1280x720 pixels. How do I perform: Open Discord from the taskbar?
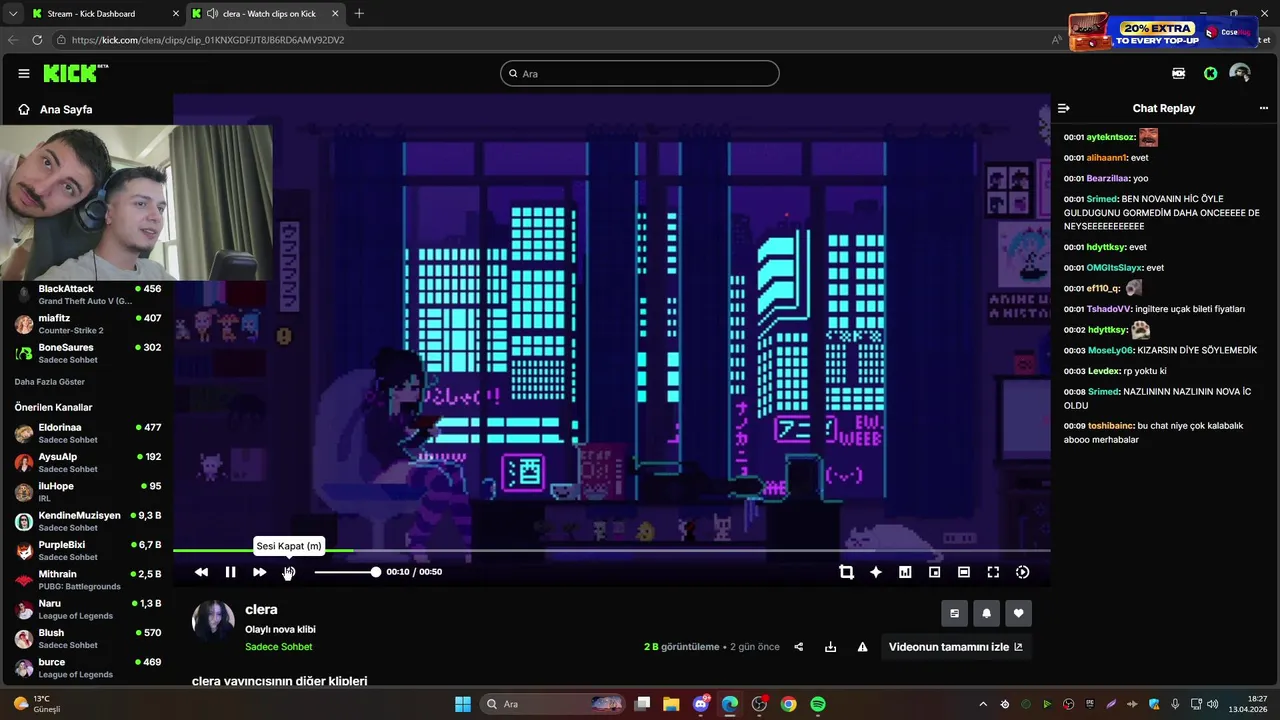700,704
